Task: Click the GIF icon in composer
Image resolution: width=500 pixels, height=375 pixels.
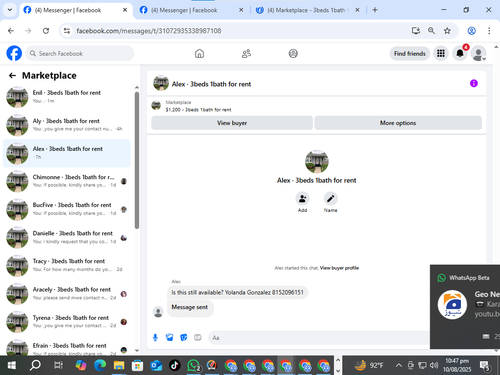Action: coord(198,338)
